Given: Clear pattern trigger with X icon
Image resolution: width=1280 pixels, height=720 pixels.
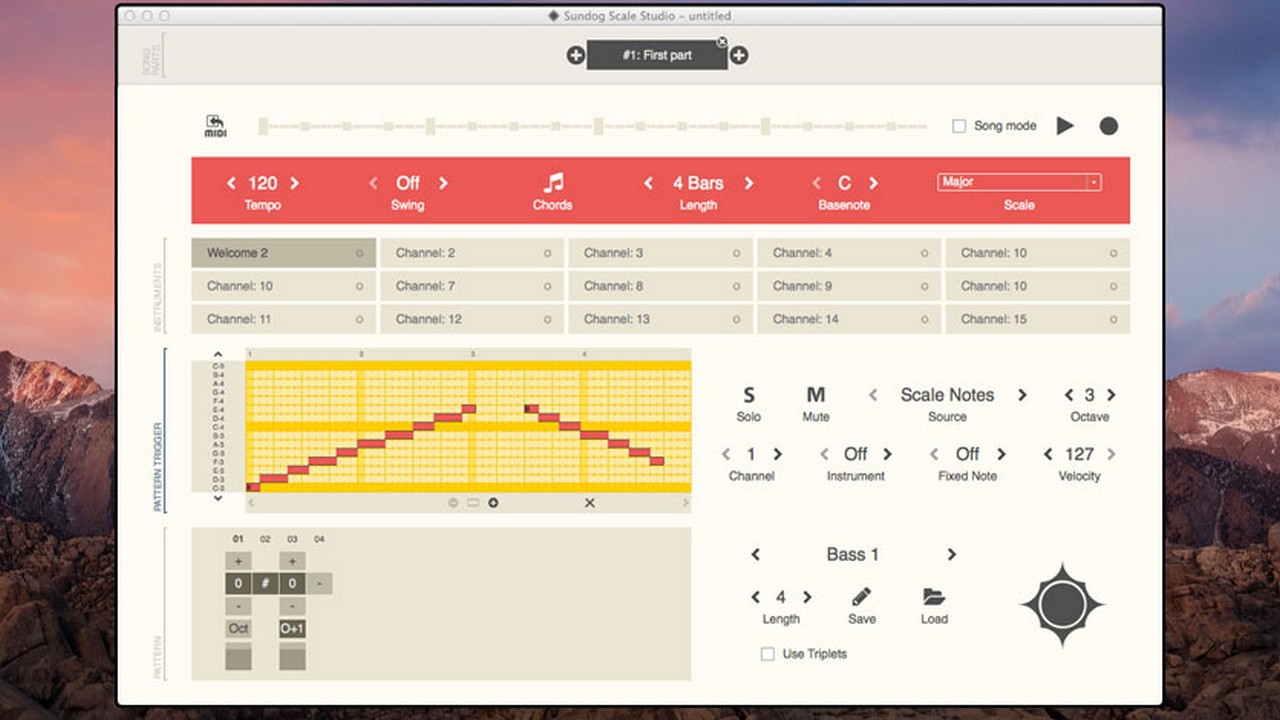Looking at the screenshot, I should pyautogui.click(x=589, y=503).
